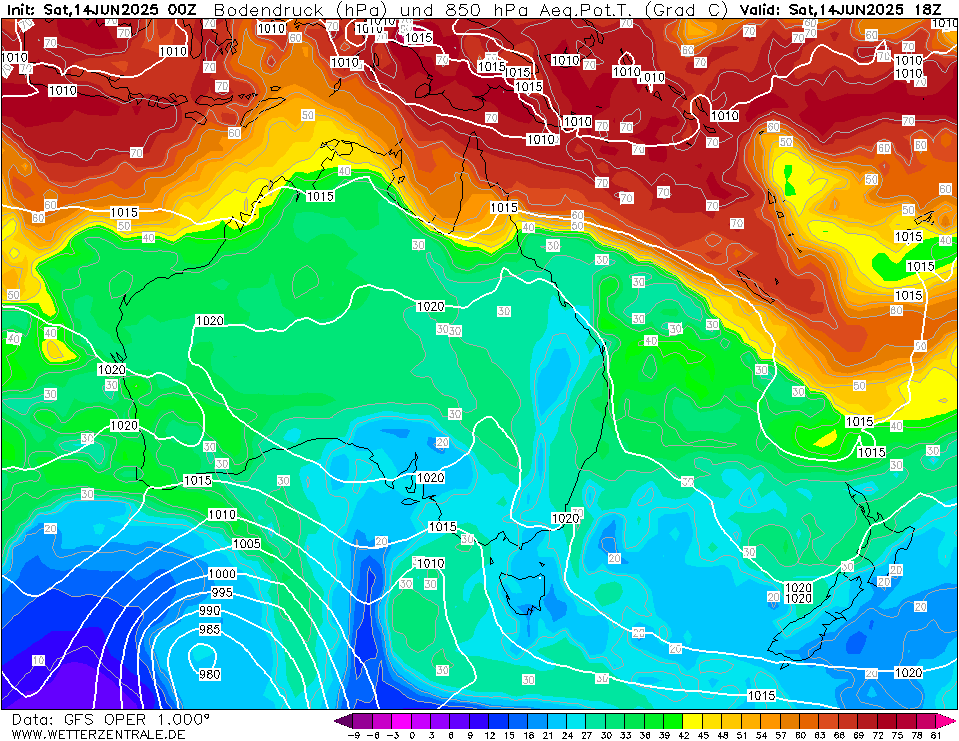This screenshot has width=959, height=741.
Task: Click the pink right arrow tip of the color scale
Action: pos(945,721)
